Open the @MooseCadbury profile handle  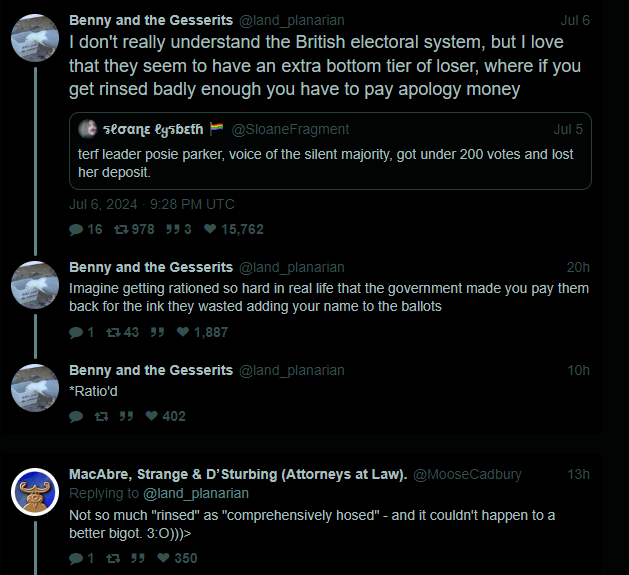coord(467,474)
